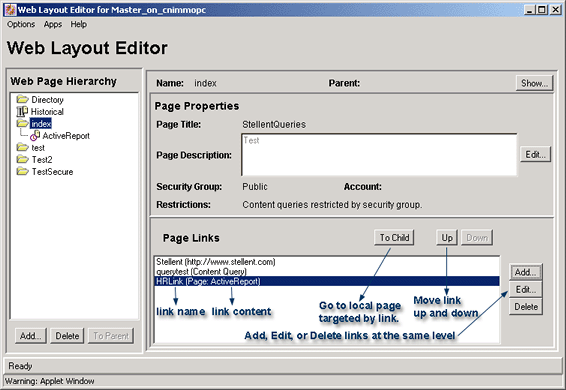Click the To Child button
The height and width of the screenshot is (390, 566).
point(394,238)
